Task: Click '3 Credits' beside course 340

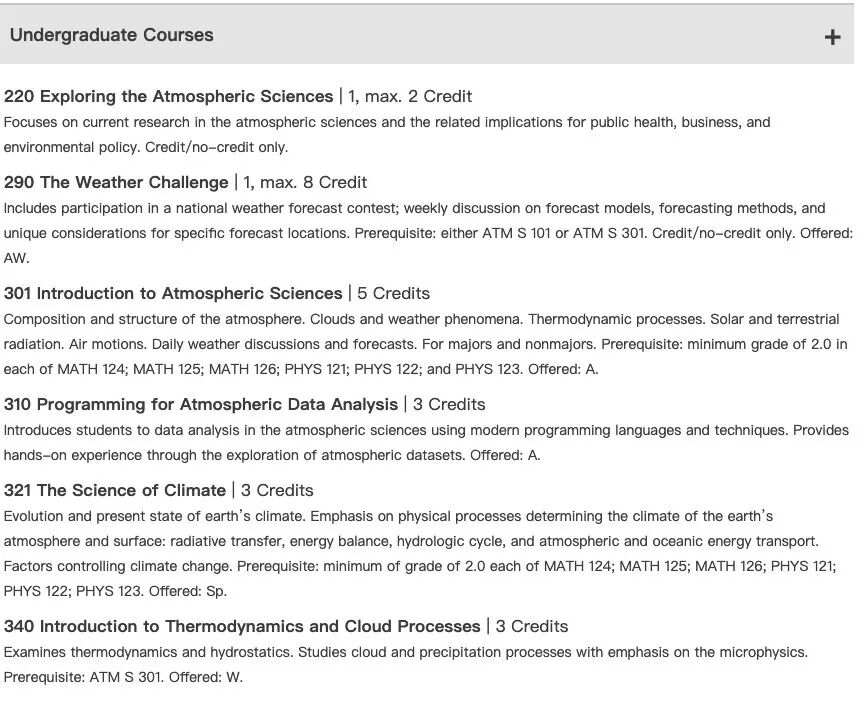Action: (x=532, y=626)
